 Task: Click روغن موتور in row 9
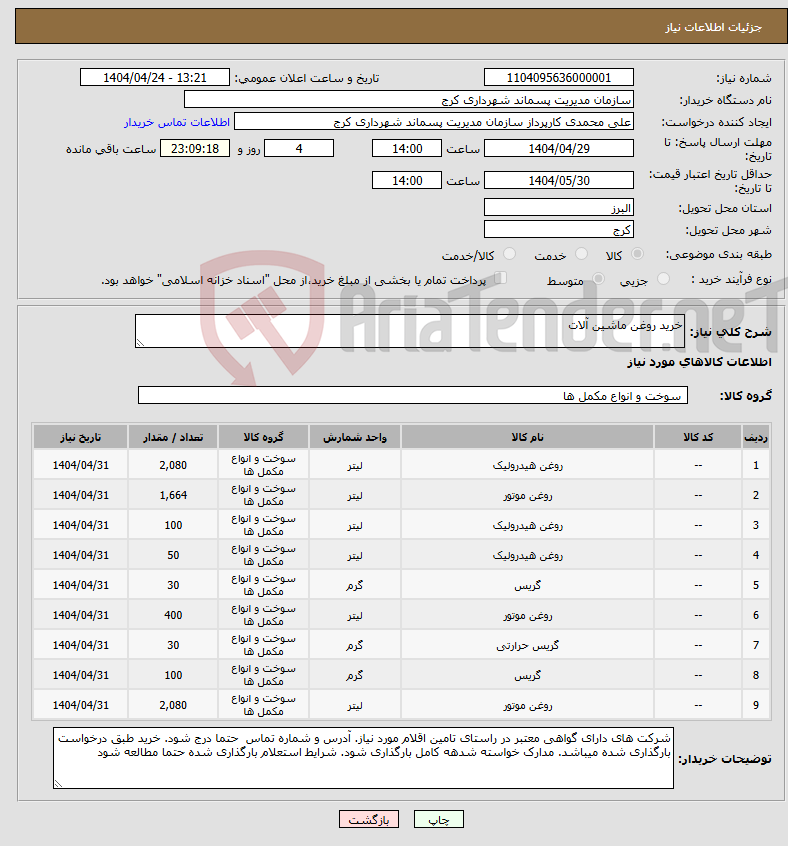pos(527,705)
